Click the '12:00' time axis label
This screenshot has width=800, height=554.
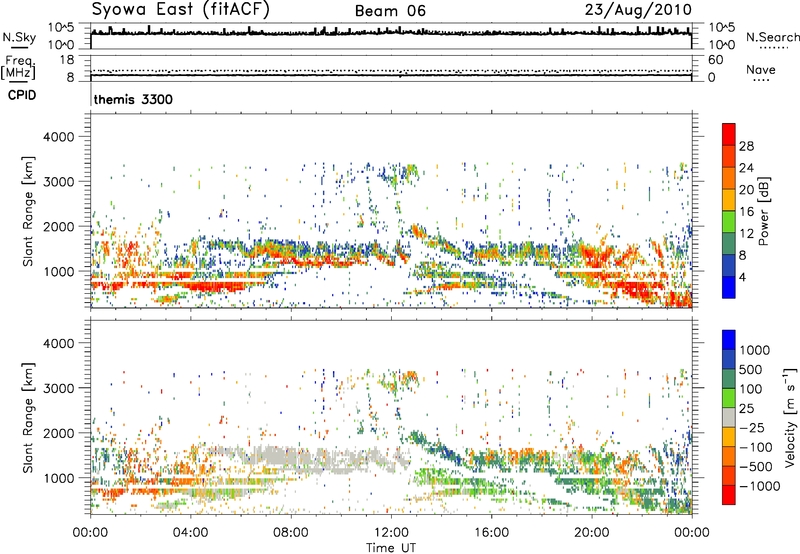tap(391, 533)
